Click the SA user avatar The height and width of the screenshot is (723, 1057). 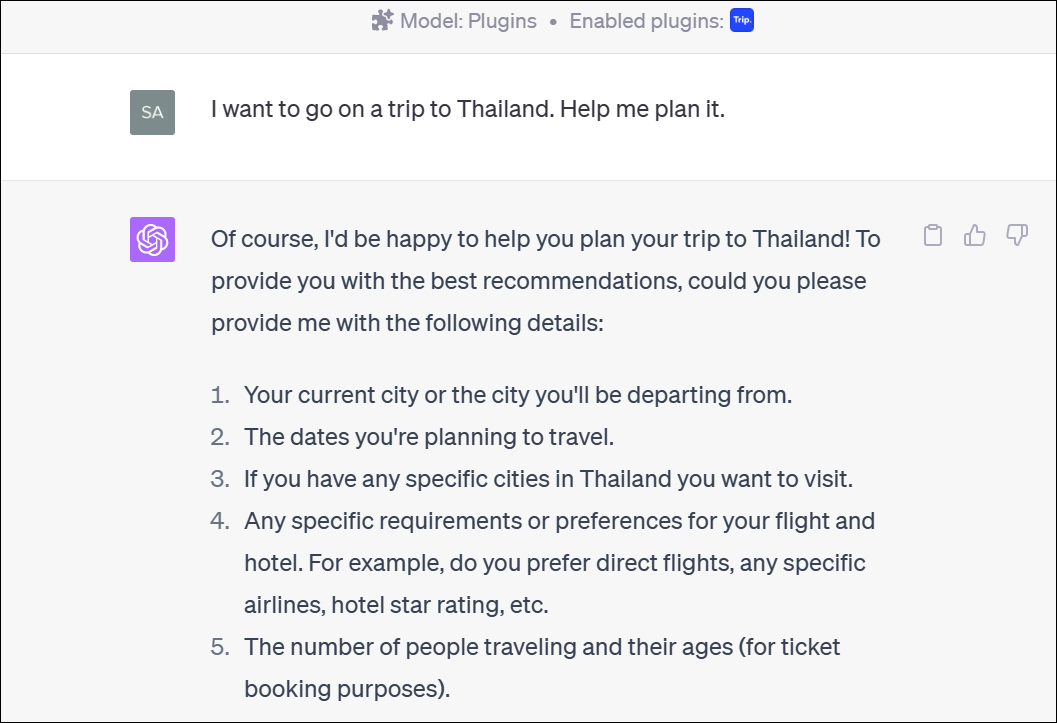click(152, 112)
